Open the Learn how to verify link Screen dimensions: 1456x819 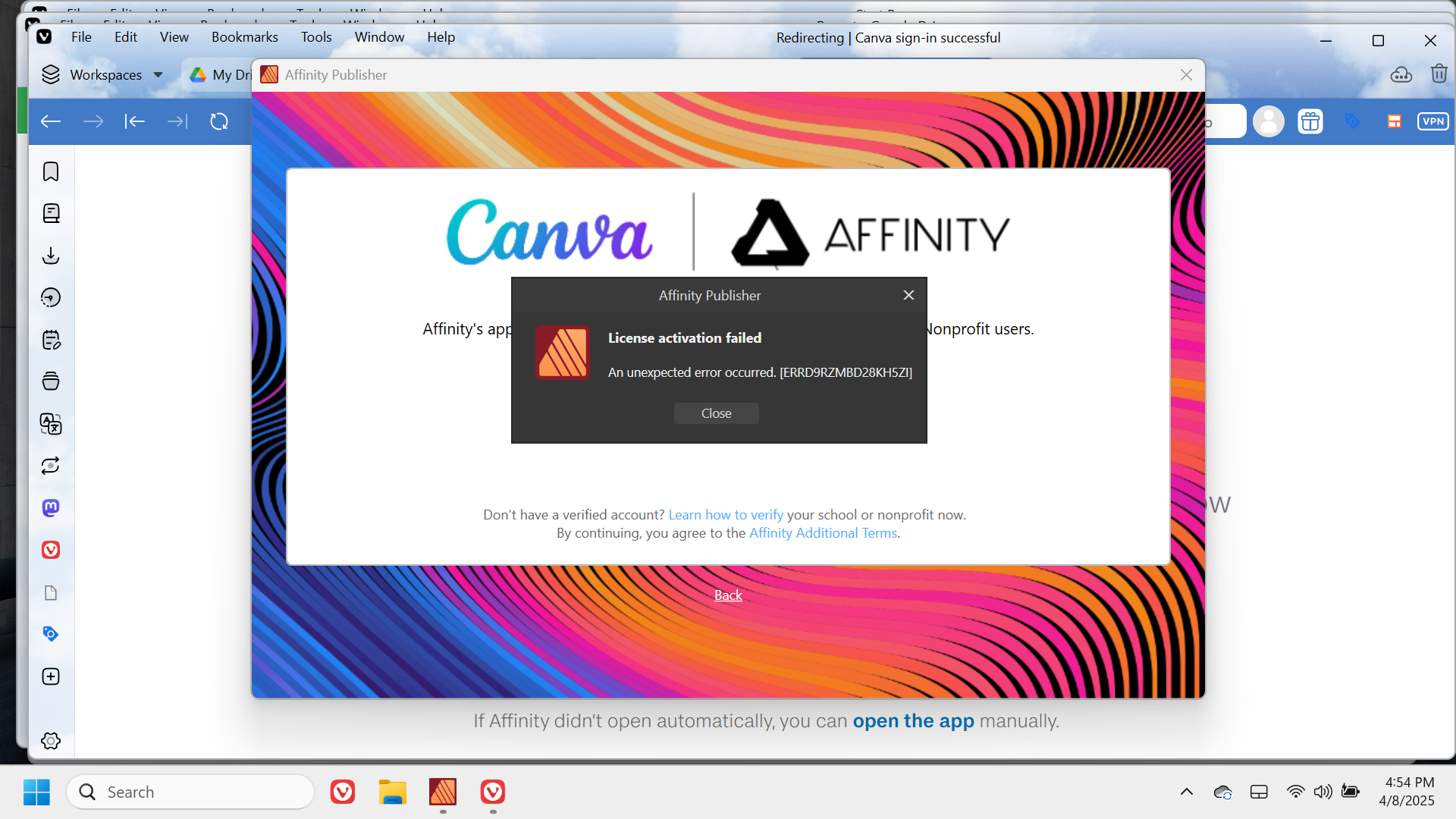click(726, 515)
